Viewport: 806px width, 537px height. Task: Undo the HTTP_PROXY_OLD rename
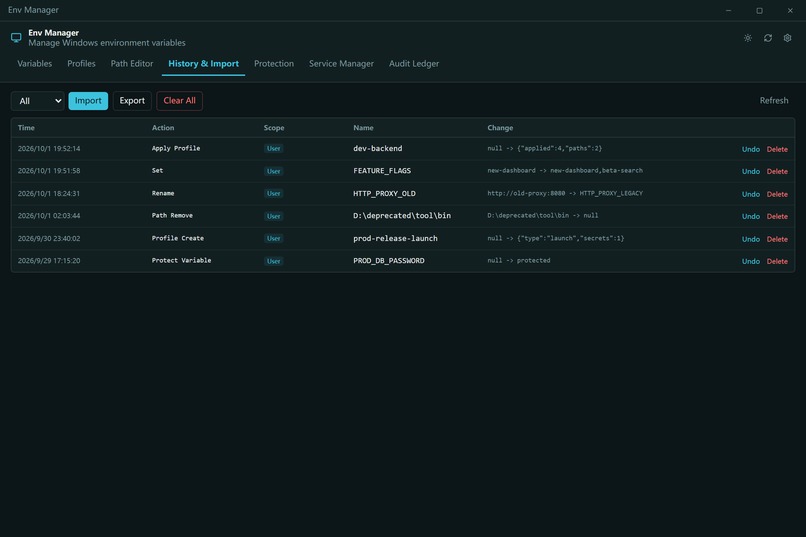point(750,194)
